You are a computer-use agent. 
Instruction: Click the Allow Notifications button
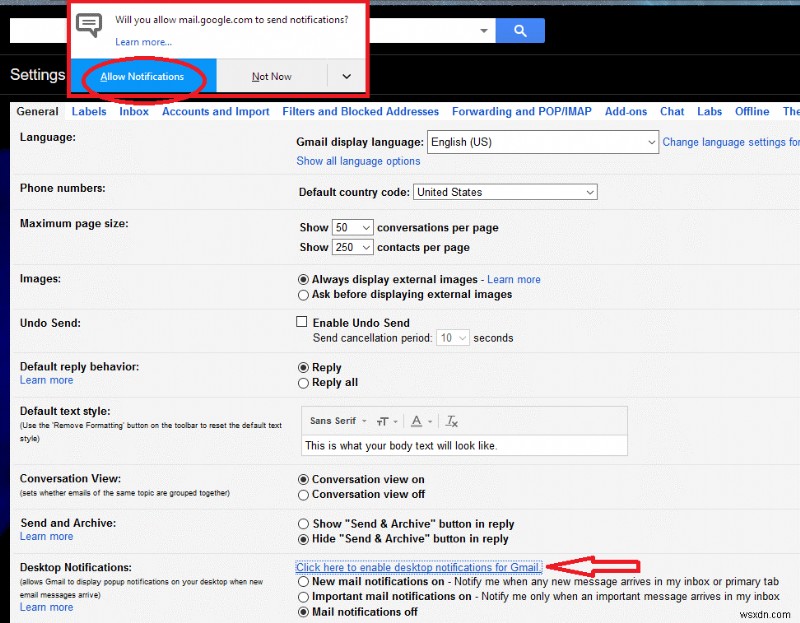point(142,74)
